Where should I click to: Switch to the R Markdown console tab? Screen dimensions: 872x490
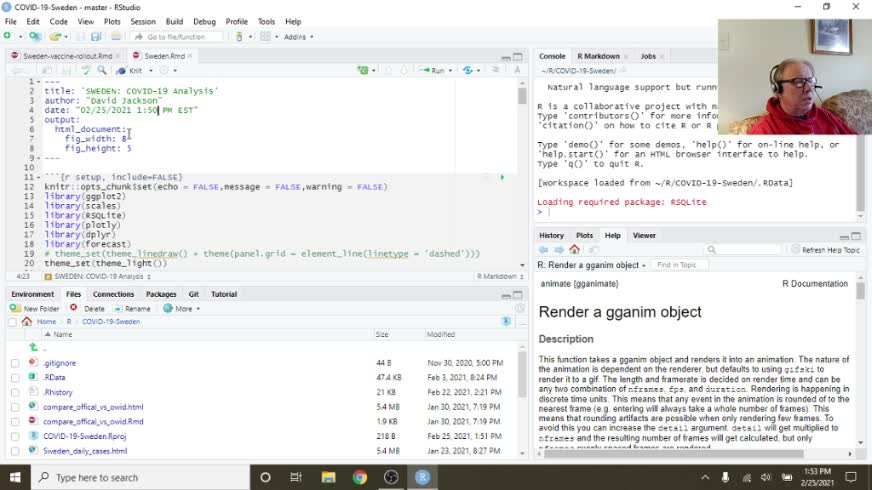(x=598, y=56)
